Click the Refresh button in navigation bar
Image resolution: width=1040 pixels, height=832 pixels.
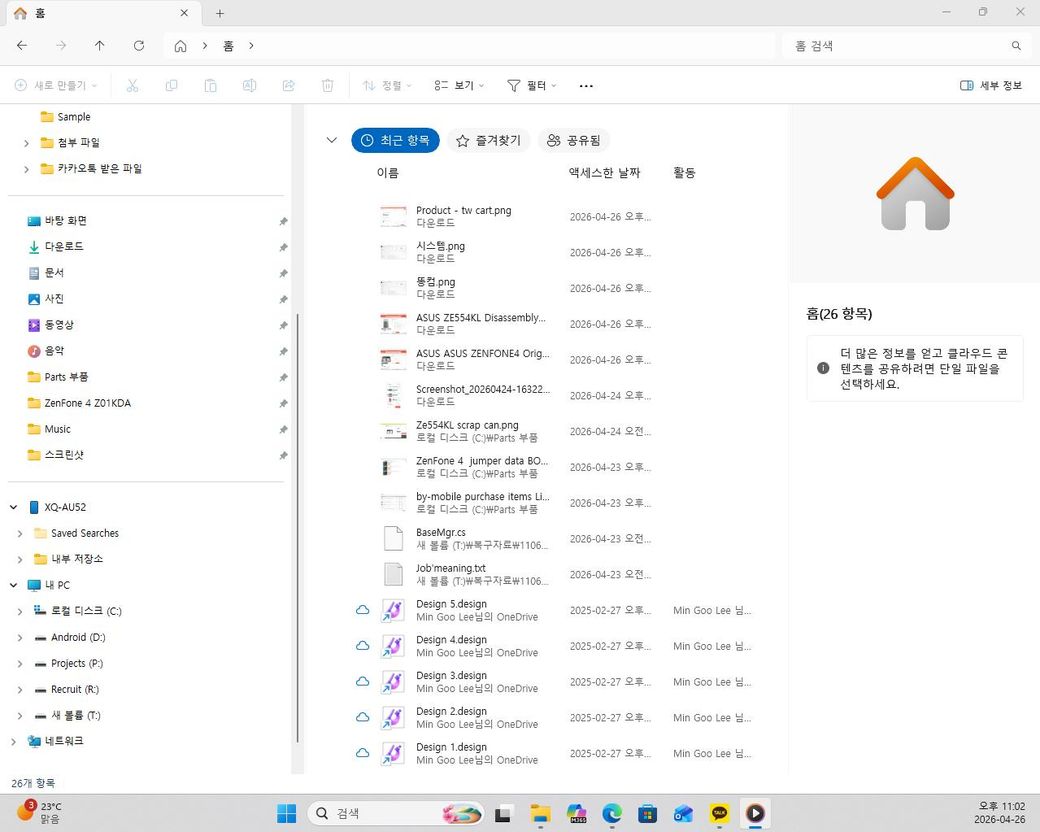(139, 46)
